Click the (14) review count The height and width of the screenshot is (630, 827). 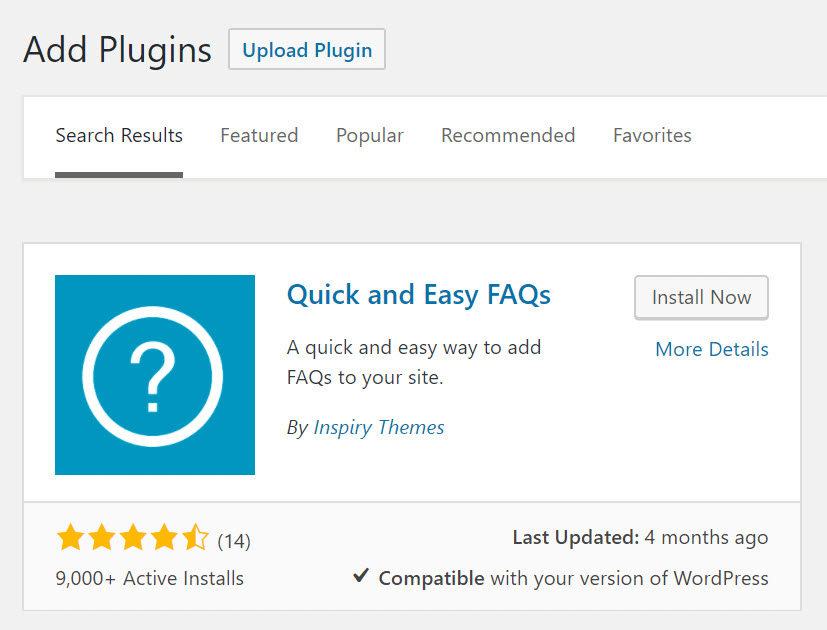[x=236, y=539]
